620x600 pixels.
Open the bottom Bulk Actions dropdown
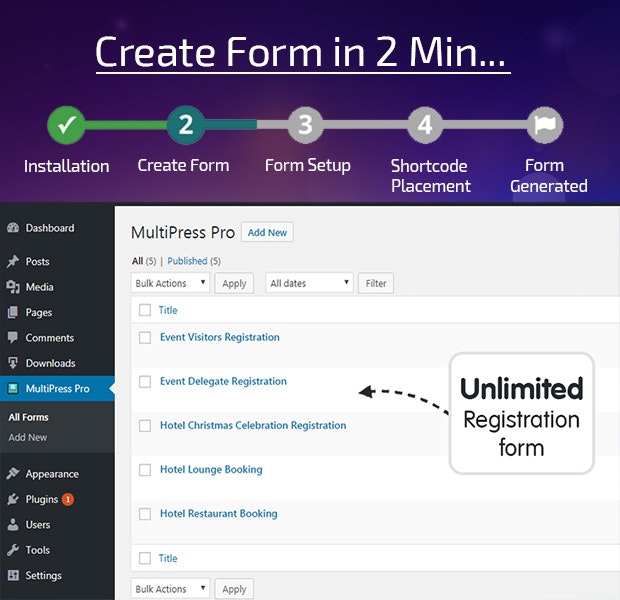[x=170, y=589]
